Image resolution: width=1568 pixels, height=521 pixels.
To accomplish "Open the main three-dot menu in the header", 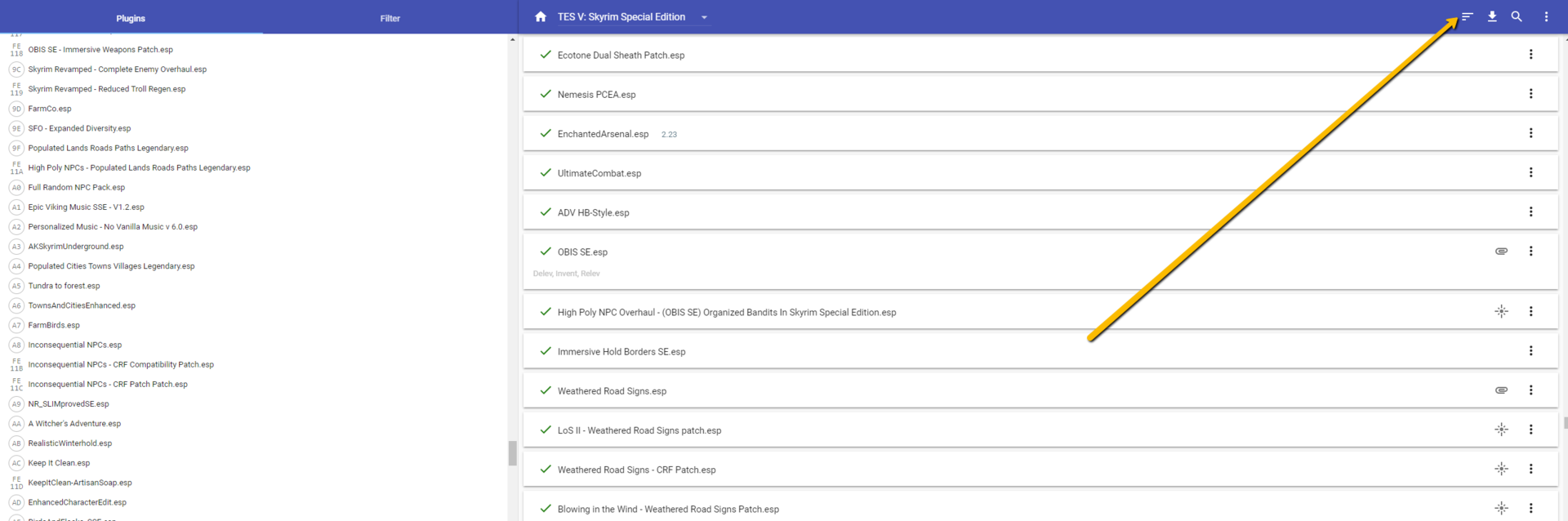I will coord(1546,16).
